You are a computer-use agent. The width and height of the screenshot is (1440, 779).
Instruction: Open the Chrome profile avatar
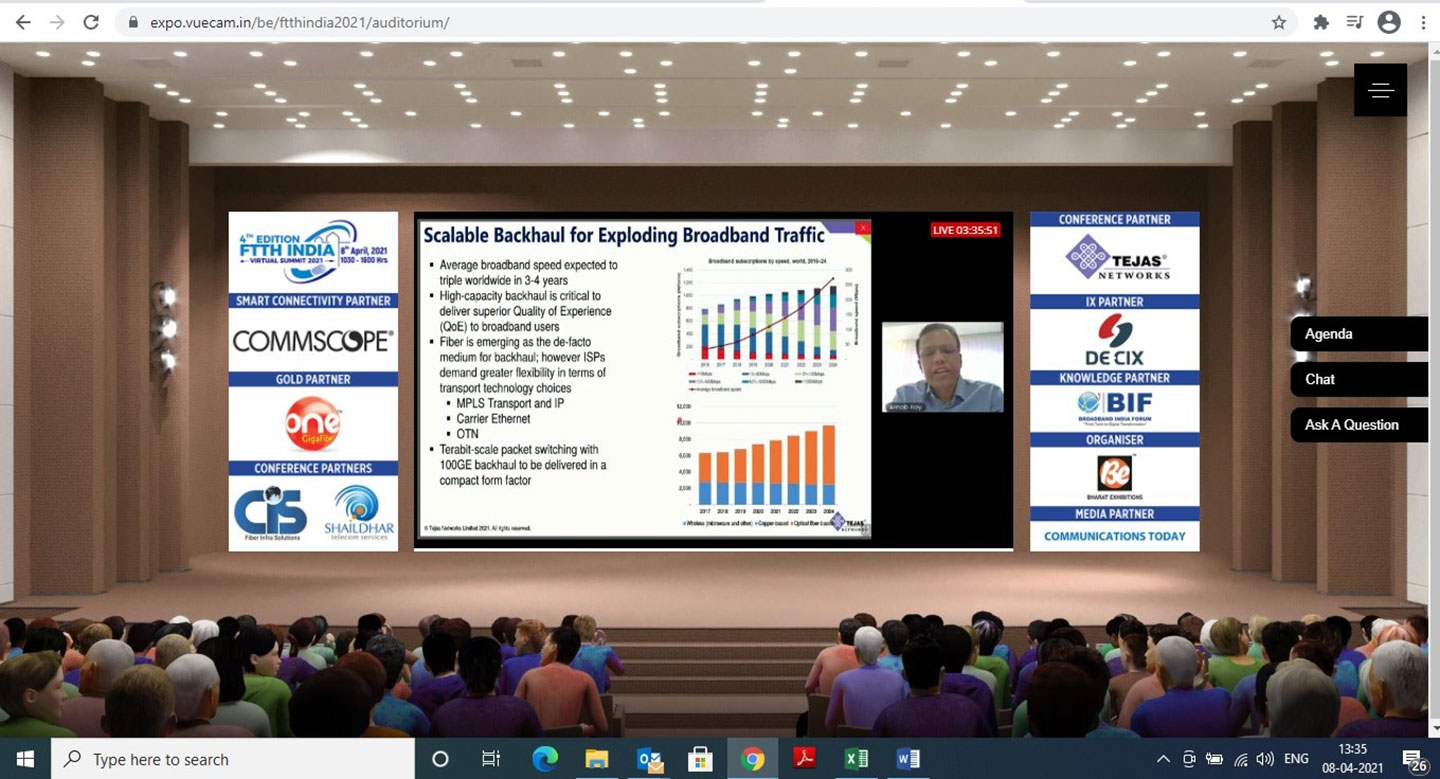pos(1389,22)
